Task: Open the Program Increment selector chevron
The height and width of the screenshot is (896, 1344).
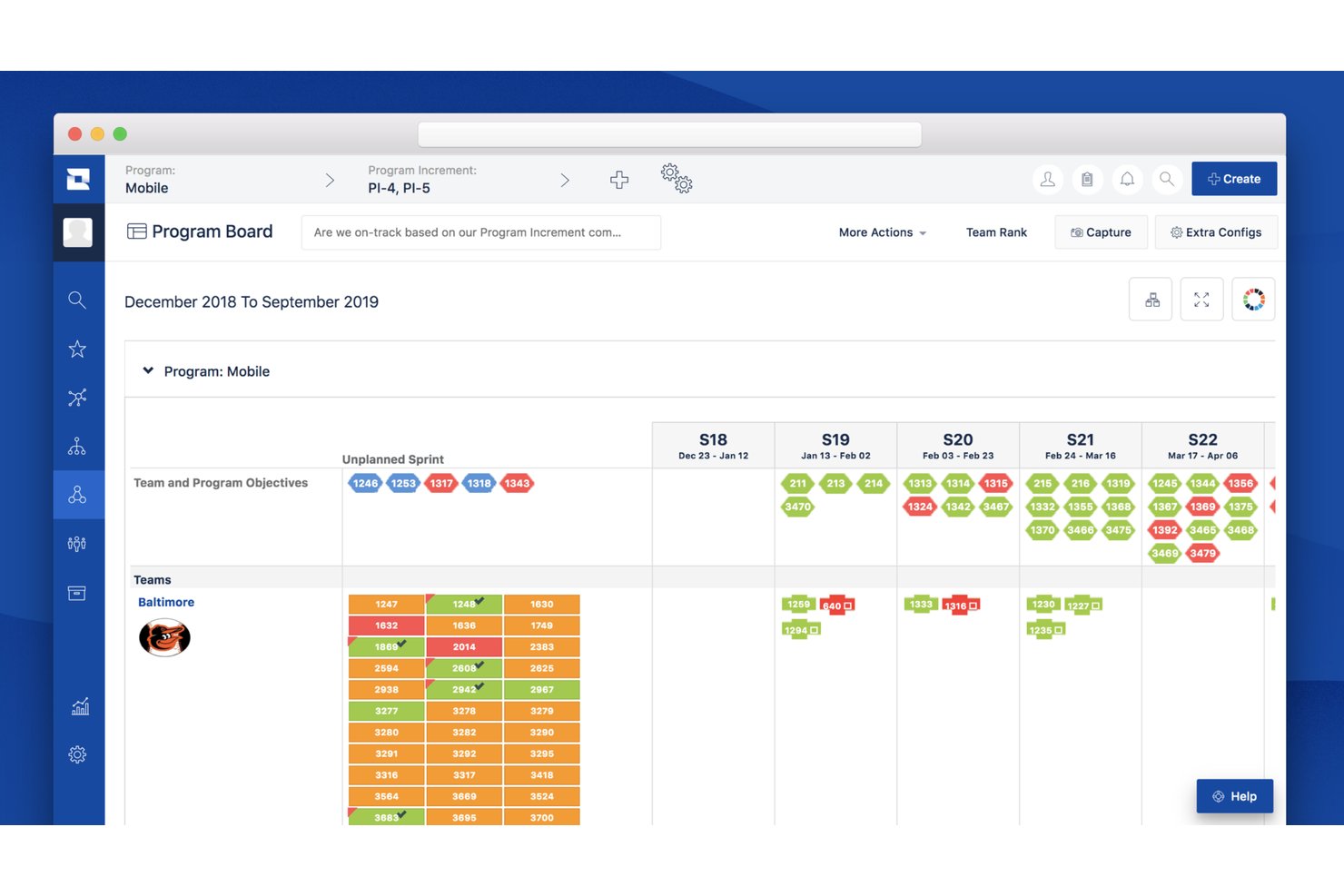Action: tap(565, 181)
